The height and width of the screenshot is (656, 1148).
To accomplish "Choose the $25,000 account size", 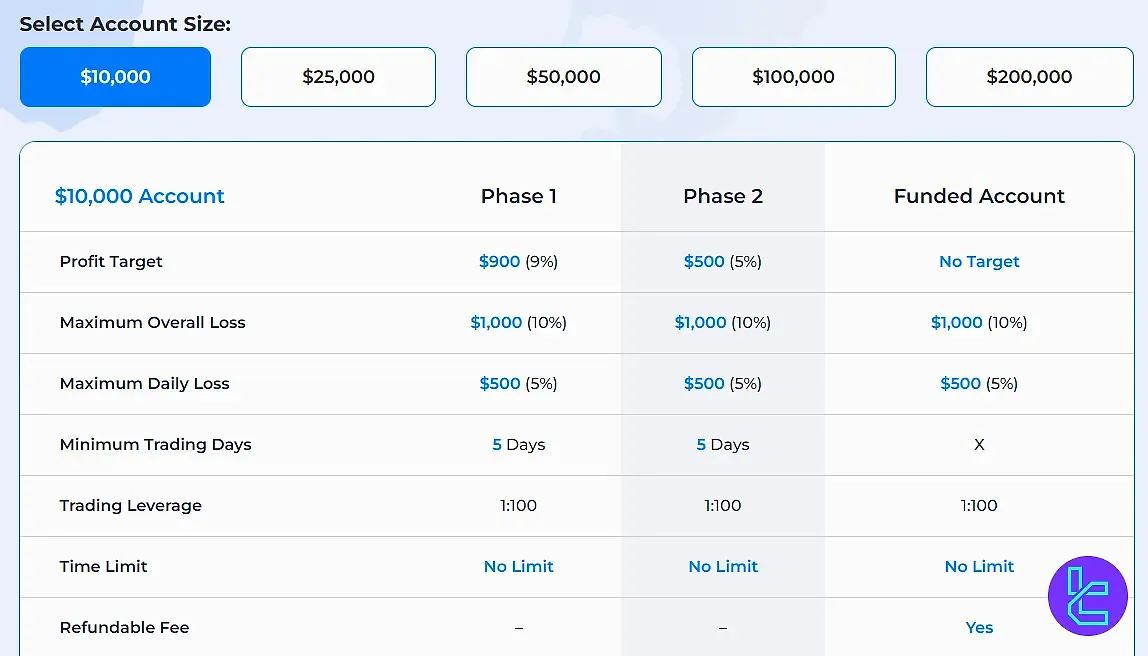I will tap(338, 77).
